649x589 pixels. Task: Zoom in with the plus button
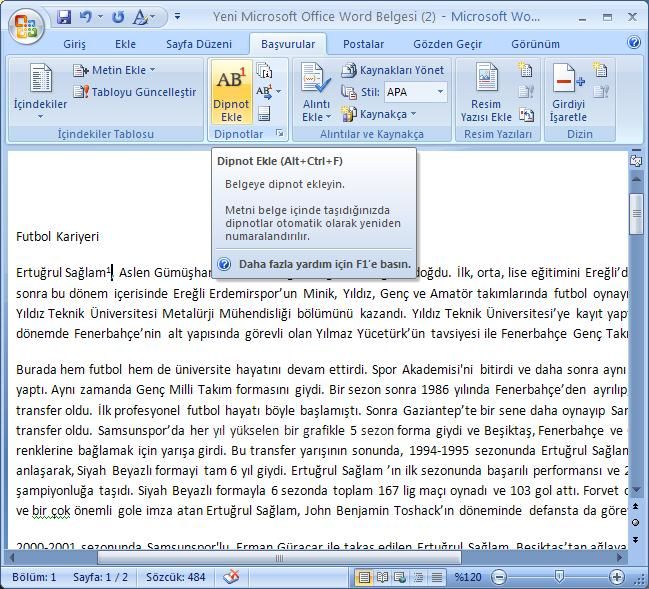click(x=616, y=577)
